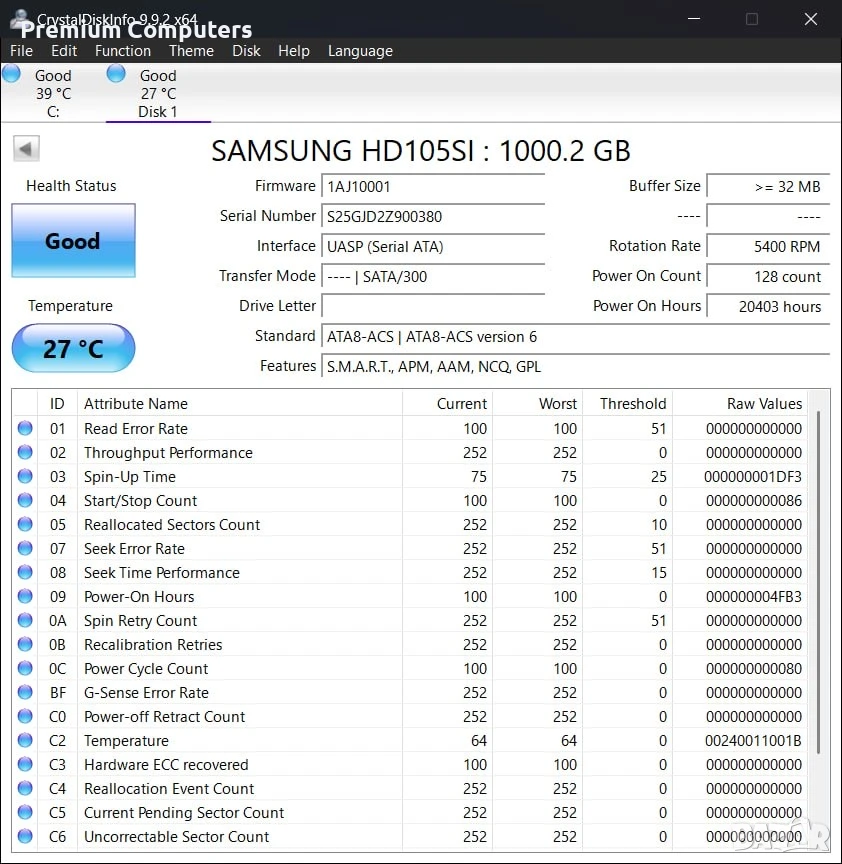Click the attribute list vertical scrollbar
842x864 pixels.
pos(819,620)
